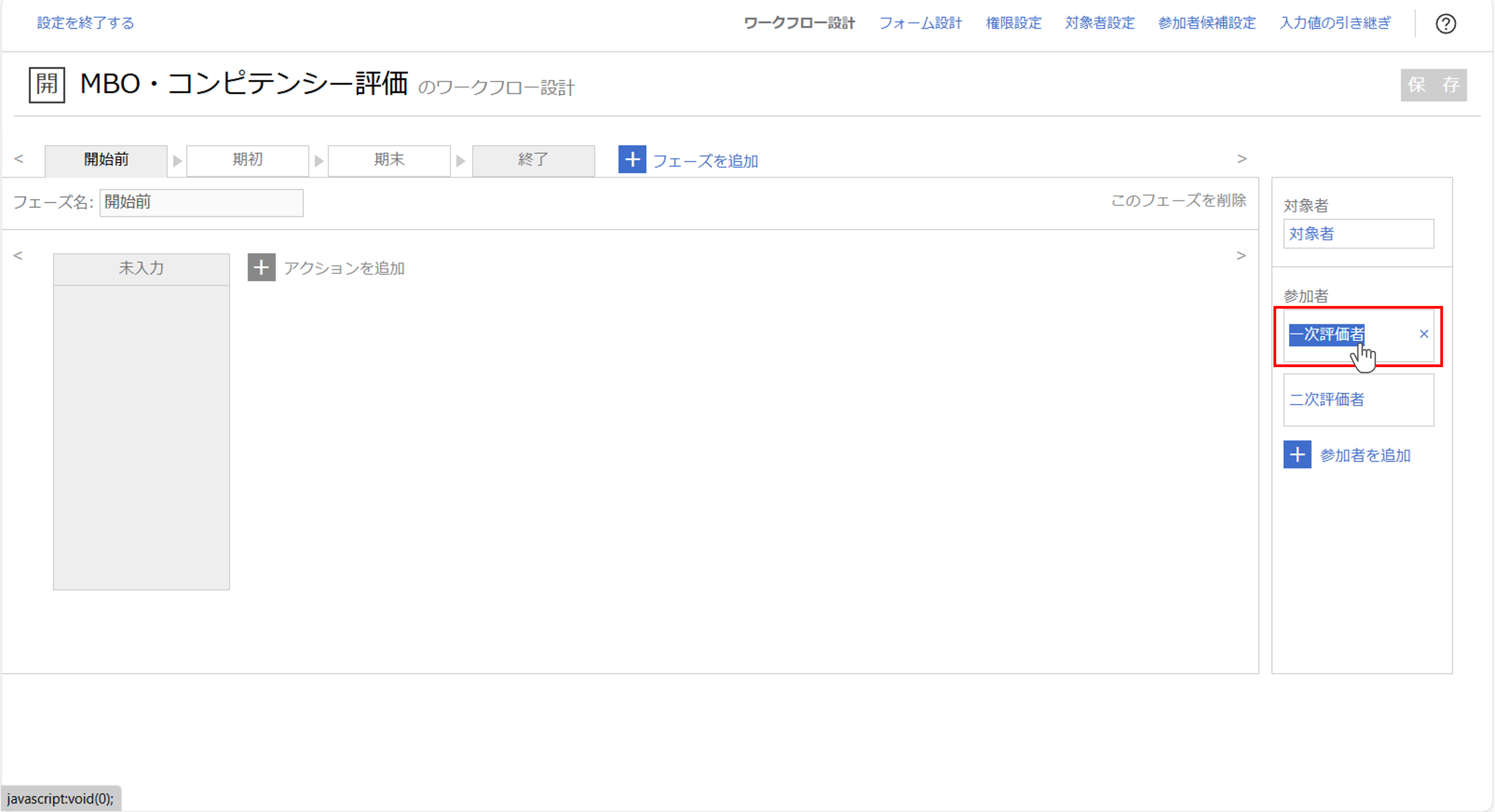Screen dimensions: 1495x812
Task: Click the gray plus icon for アクションを追加
Action: tap(261, 267)
